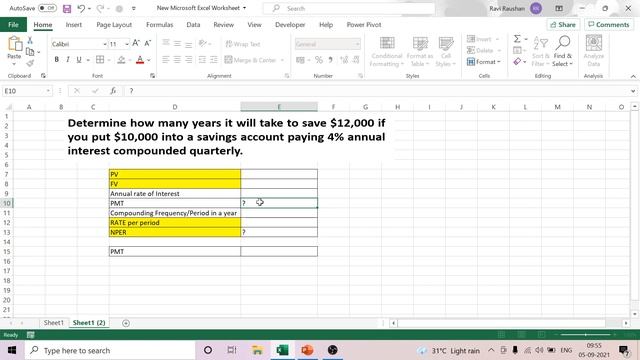
Task: Click Delete cells in Cells group
Action: click(481, 50)
